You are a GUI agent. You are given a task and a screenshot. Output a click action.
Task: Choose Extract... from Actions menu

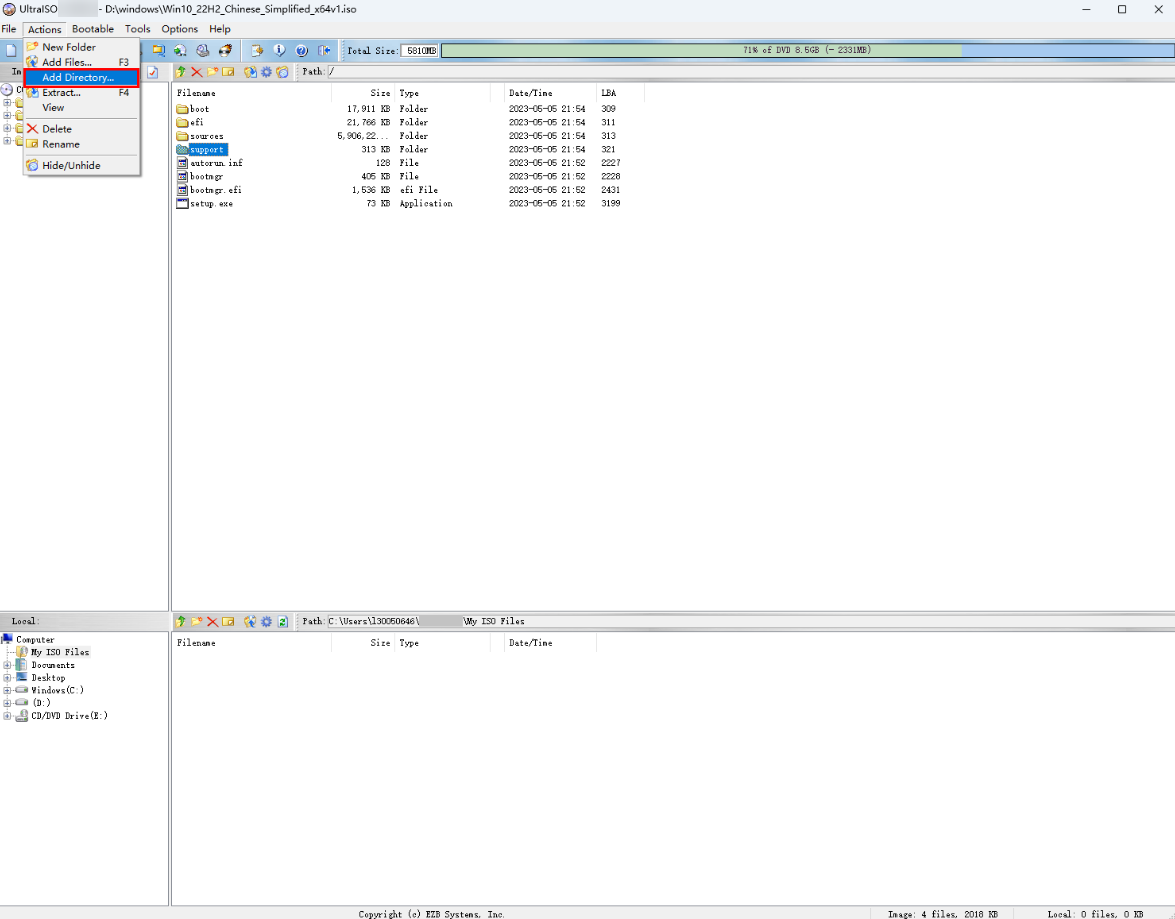(x=82, y=93)
